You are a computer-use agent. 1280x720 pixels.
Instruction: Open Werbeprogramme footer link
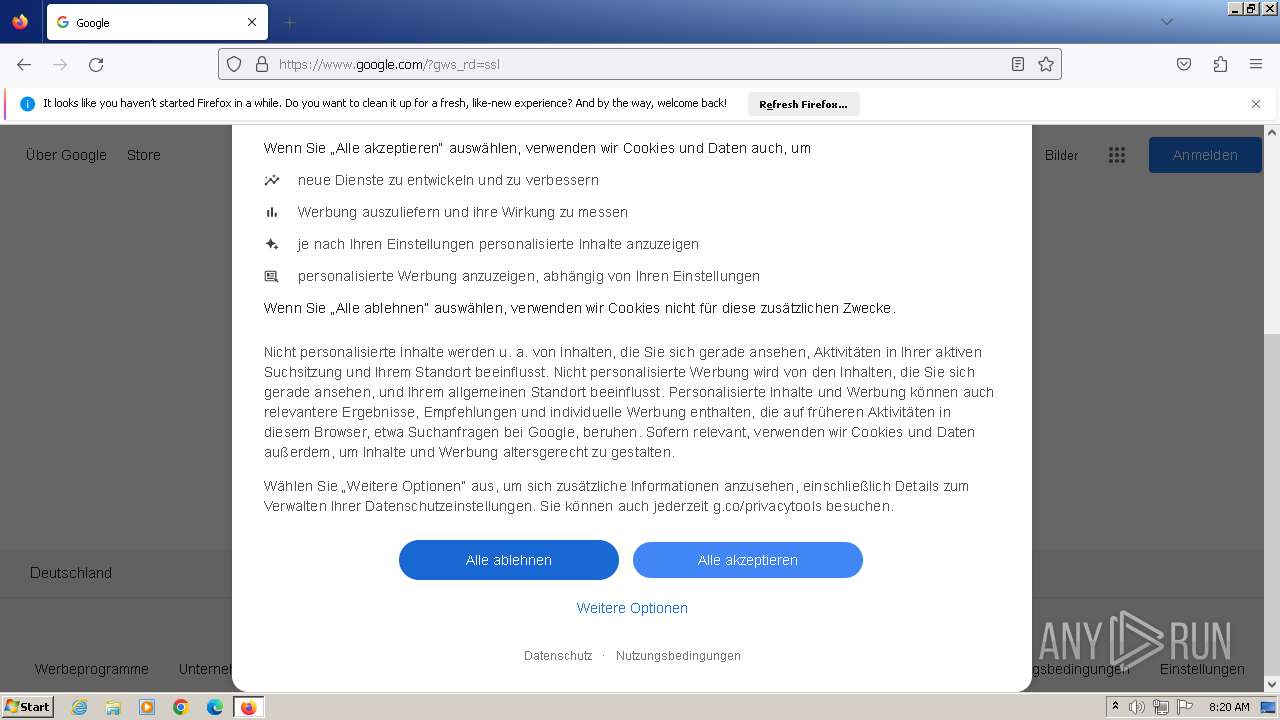pyautogui.click(x=92, y=669)
